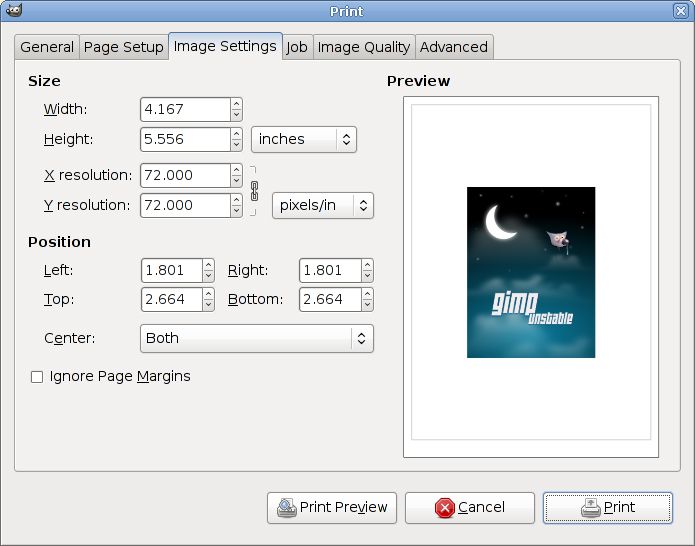Click the Print Preview magnifier icon
695x546 pixels.
[287, 507]
